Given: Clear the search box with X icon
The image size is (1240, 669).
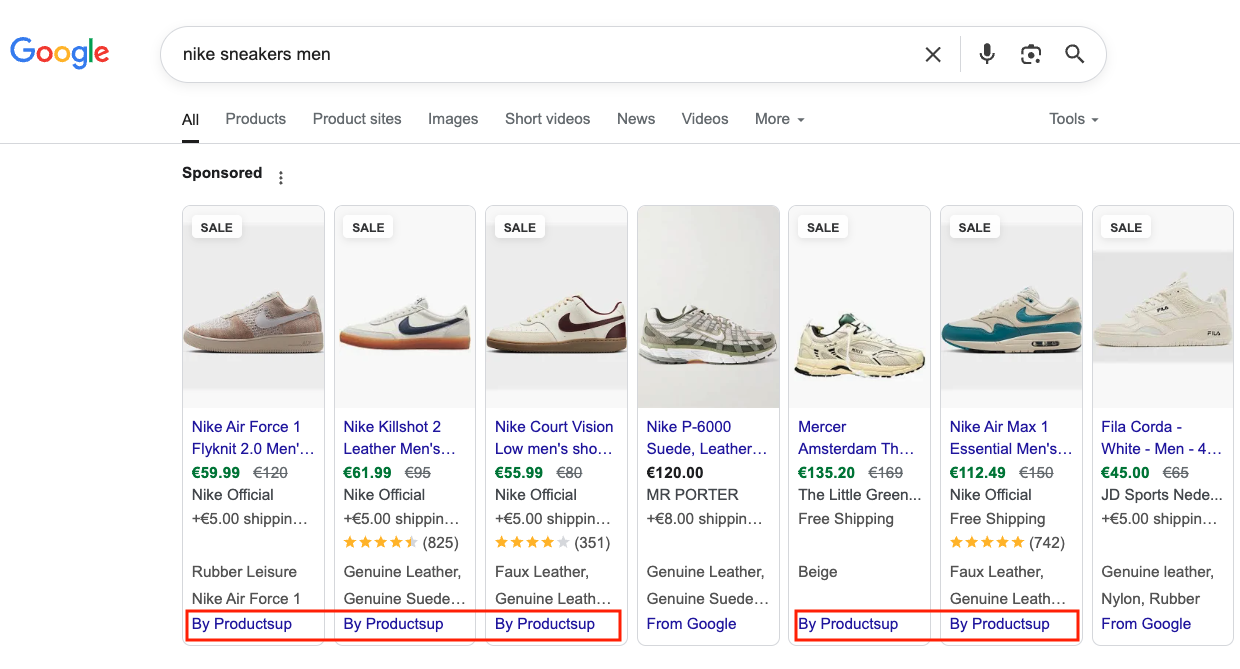Looking at the screenshot, I should pos(933,54).
